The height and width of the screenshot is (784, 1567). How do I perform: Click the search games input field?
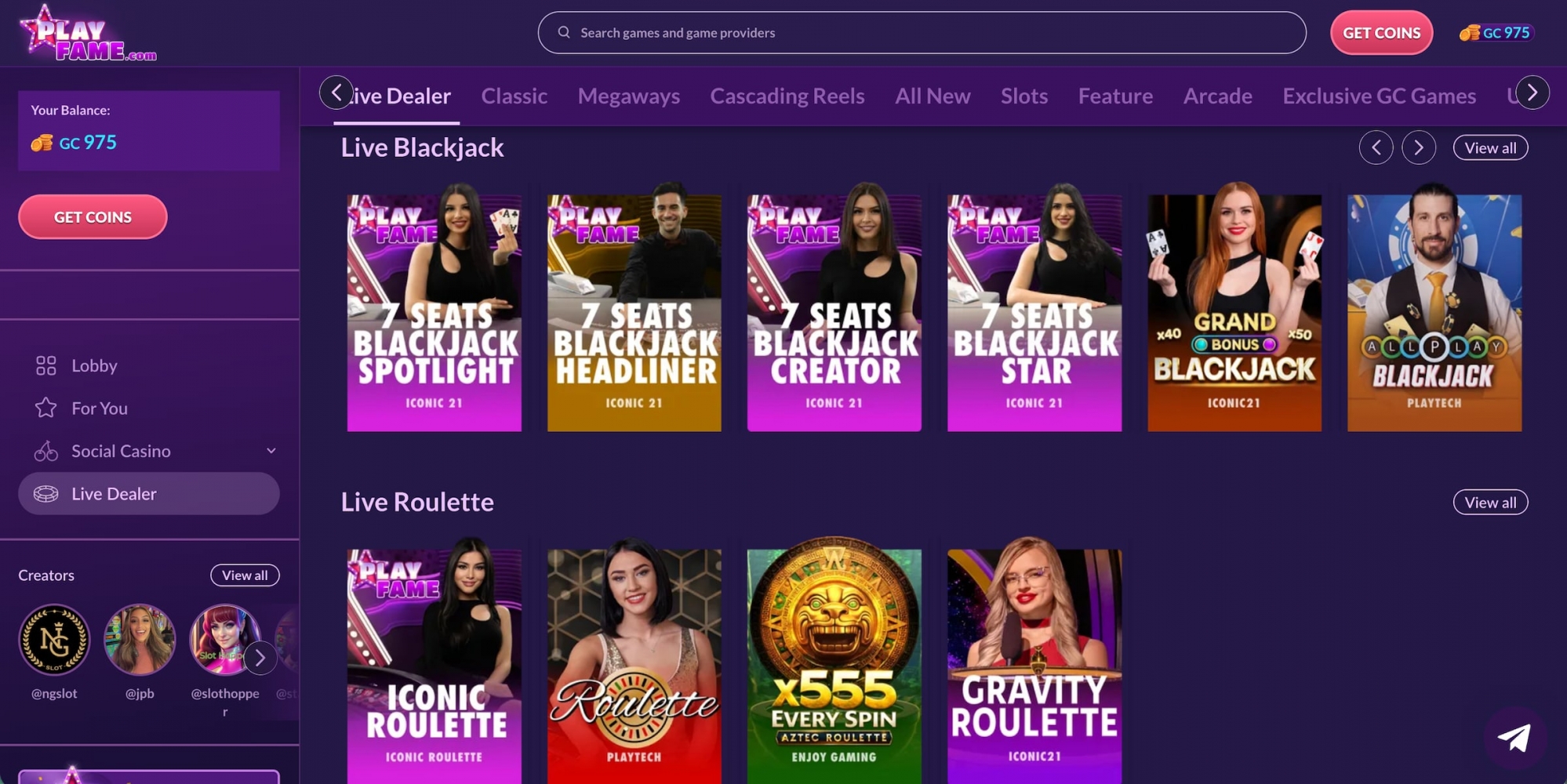(x=922, y=33)
